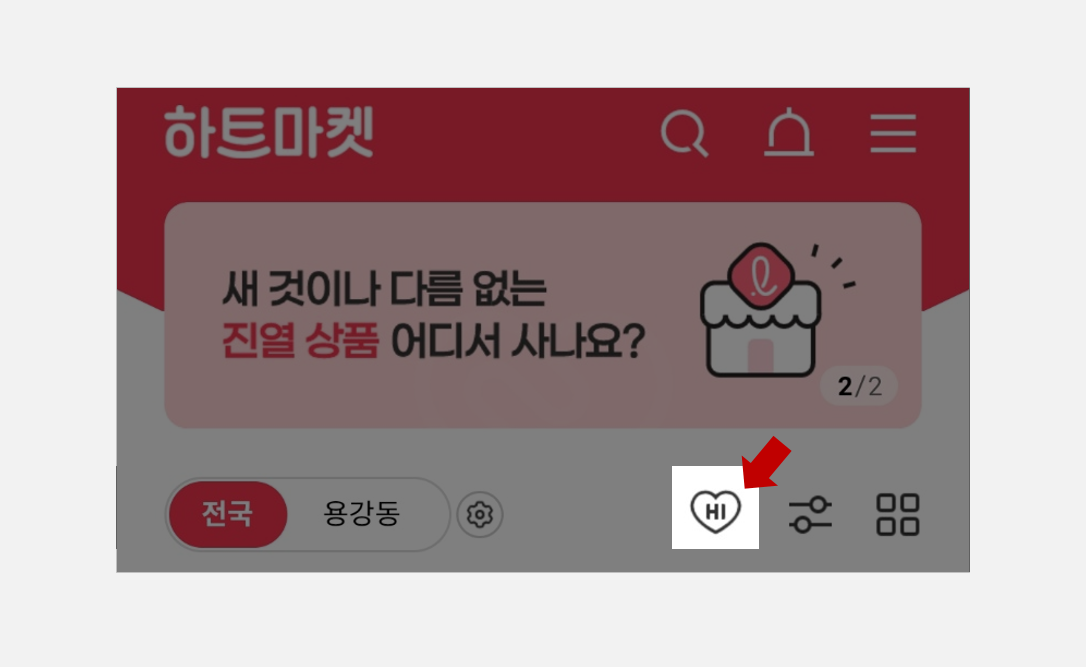Image resolution: width=1086 pixels, height=667 pixels.
Task: Select the 전국 region option
Action: [227, 514]
